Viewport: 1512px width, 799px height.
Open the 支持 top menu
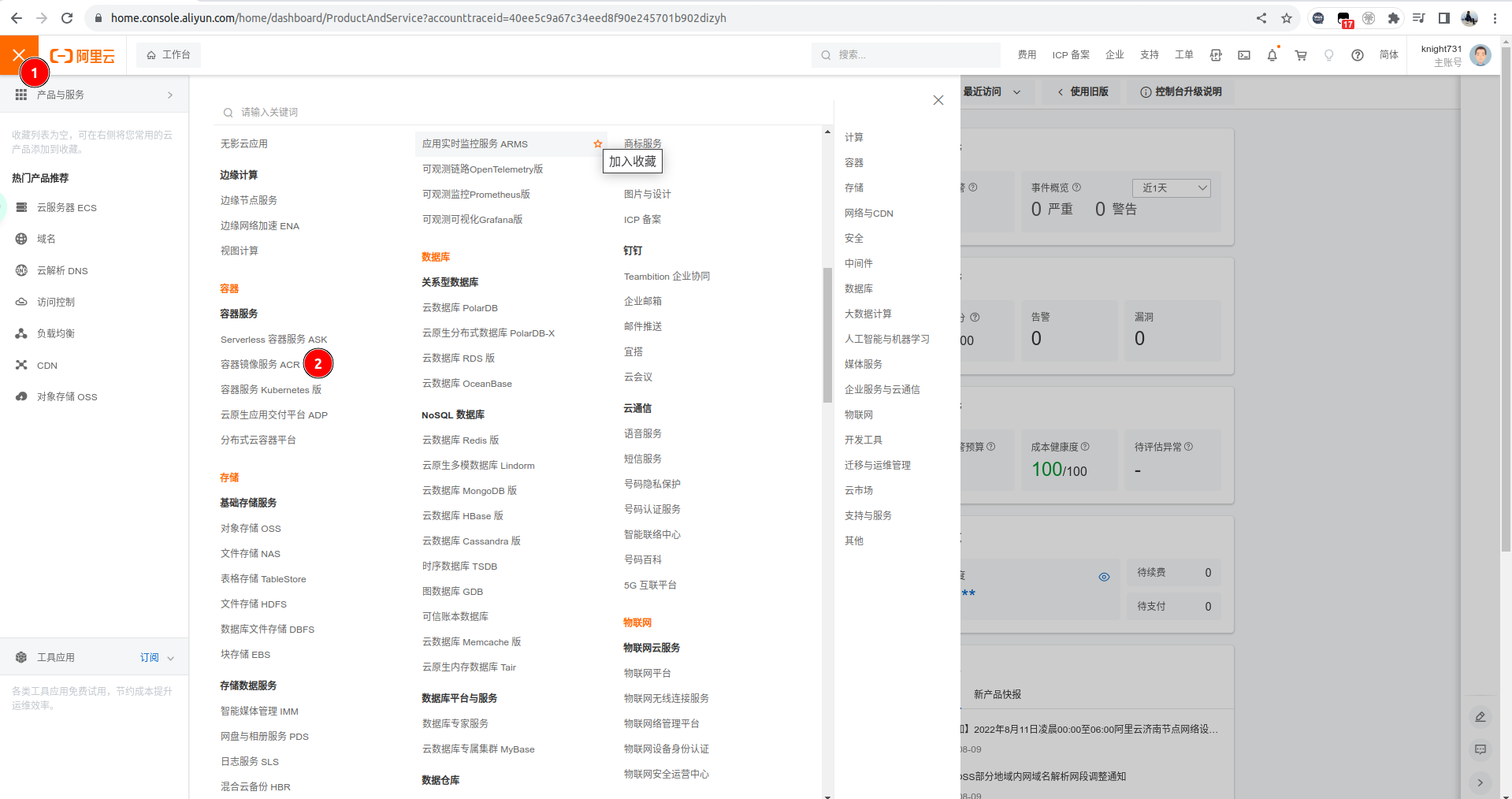click(1150, 55)
